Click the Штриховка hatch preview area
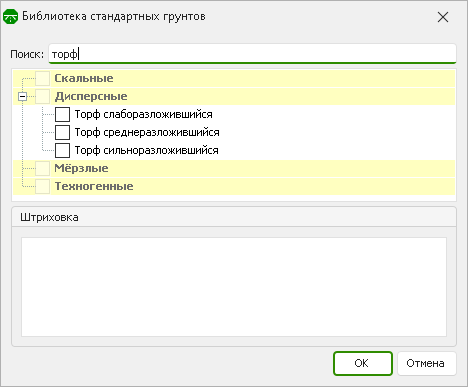The image size is (468, 387). click(234, 287)
